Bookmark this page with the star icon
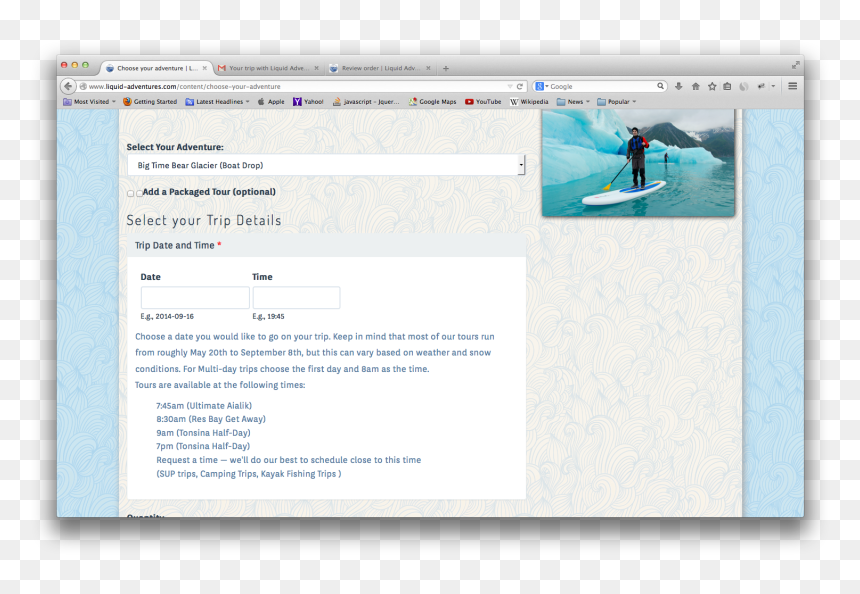This screenshot has height=594, width=860. 712,86
